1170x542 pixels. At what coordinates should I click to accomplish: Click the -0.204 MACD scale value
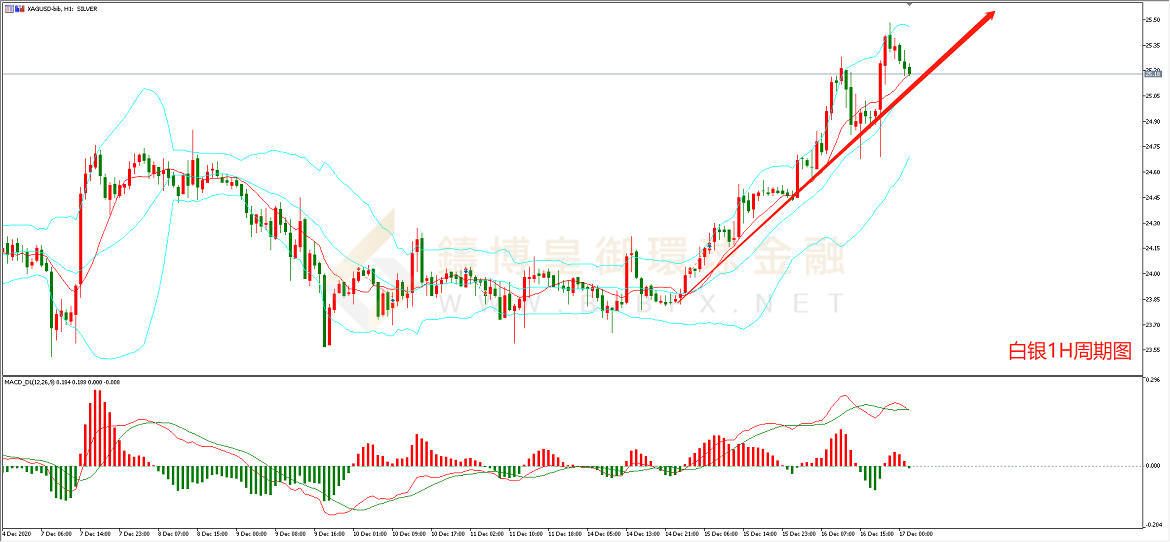point(1151,523)
